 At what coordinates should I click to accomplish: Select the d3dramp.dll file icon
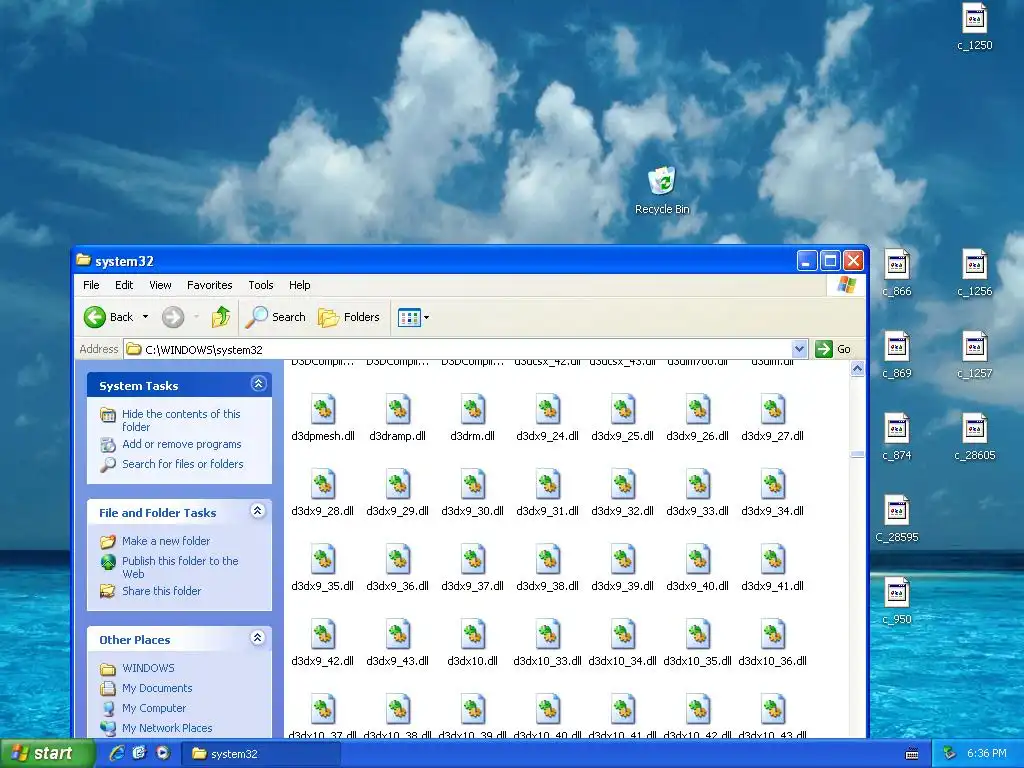(398, 409)
